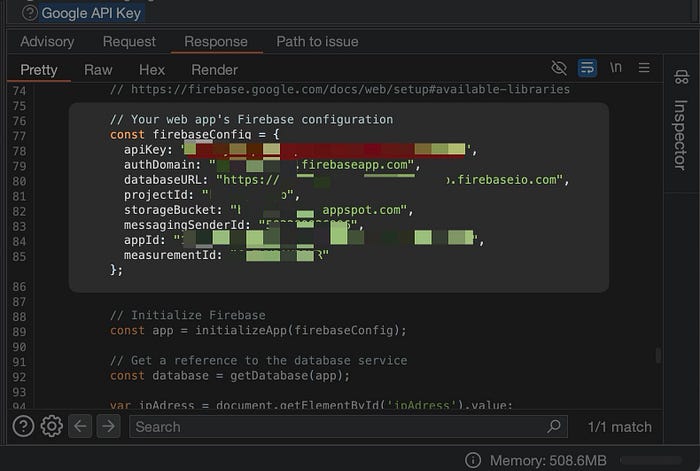The width and height of the screenshot is (700, 471).
Task: Click the storageBucket appspot.com line
Action: pos(269,210)
